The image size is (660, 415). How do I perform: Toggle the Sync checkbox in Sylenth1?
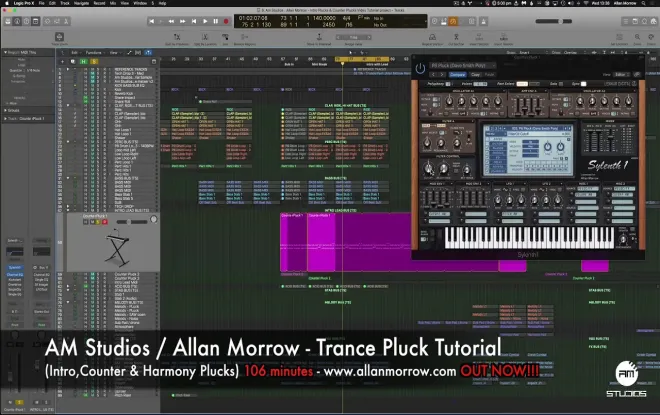point(583,84)
